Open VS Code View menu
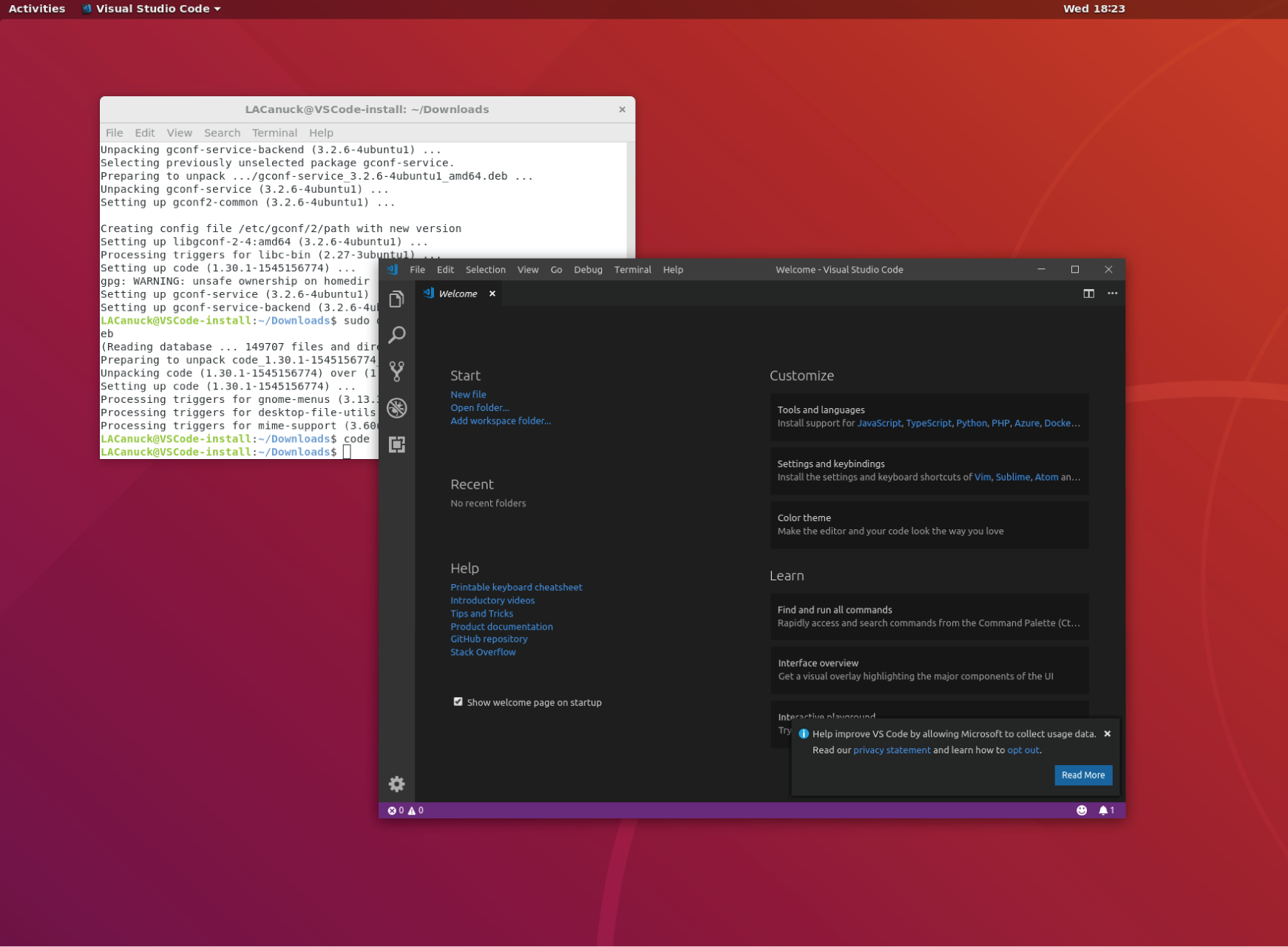Screen dimensions: 1288x947 [x=527, y=269]
